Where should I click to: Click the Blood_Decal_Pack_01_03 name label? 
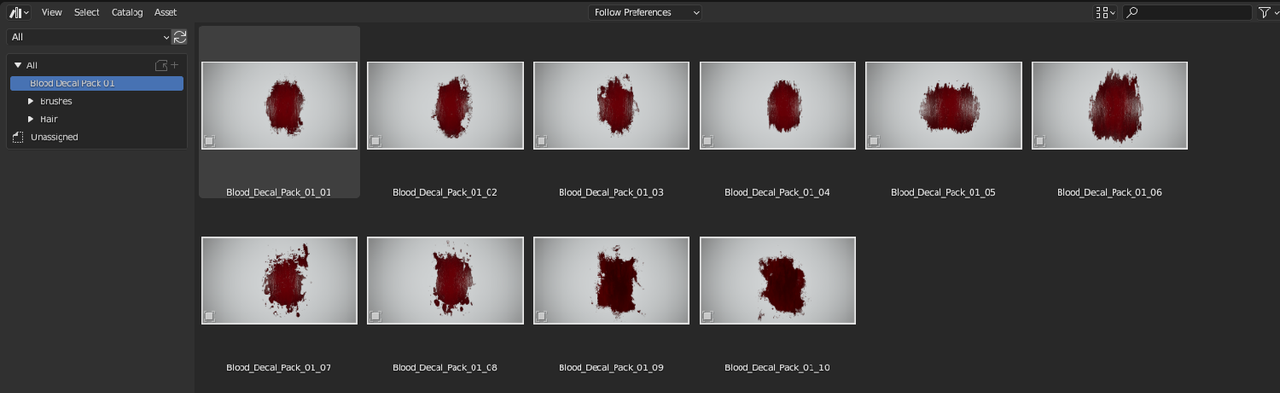[x=611, y=192]
